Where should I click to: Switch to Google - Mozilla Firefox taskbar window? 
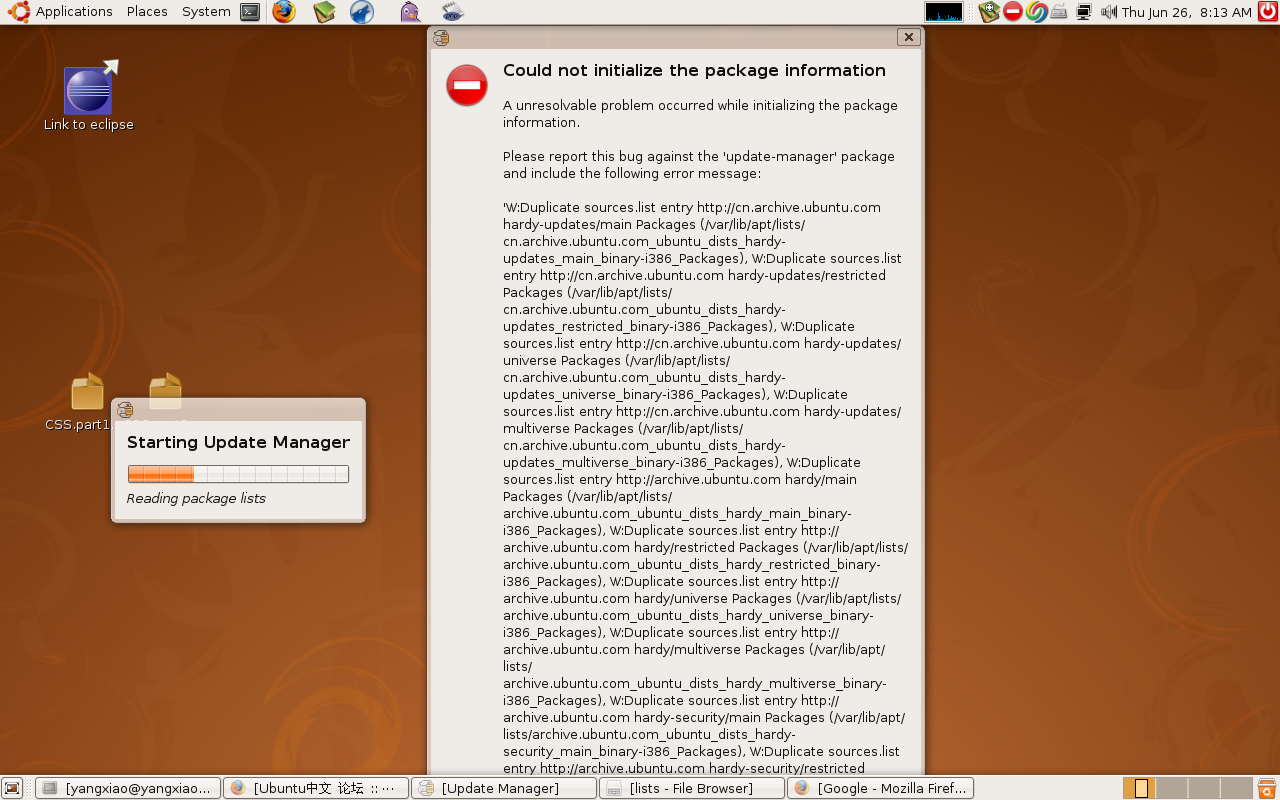[880, 788]
